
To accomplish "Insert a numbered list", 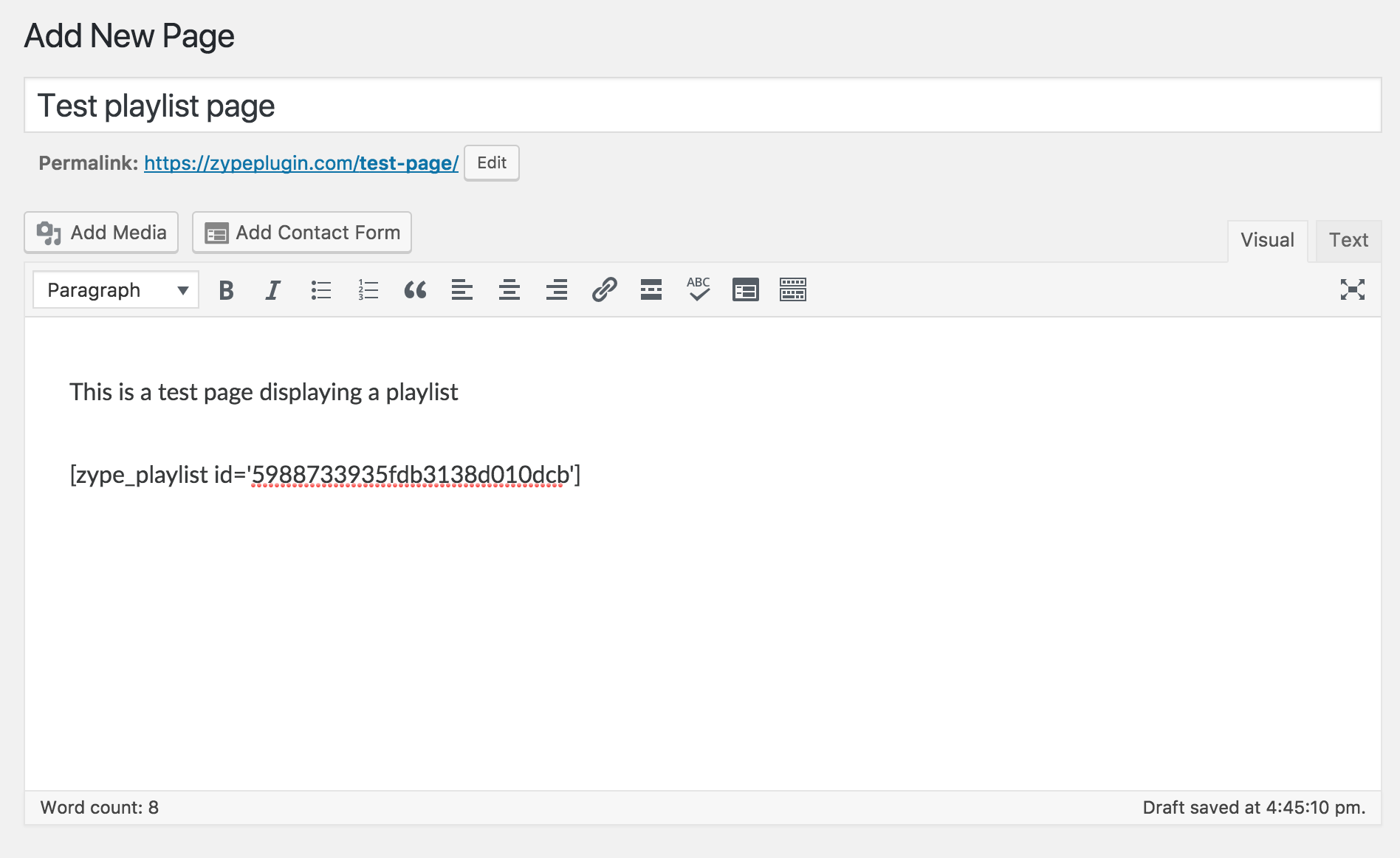I will coord(368,290).
